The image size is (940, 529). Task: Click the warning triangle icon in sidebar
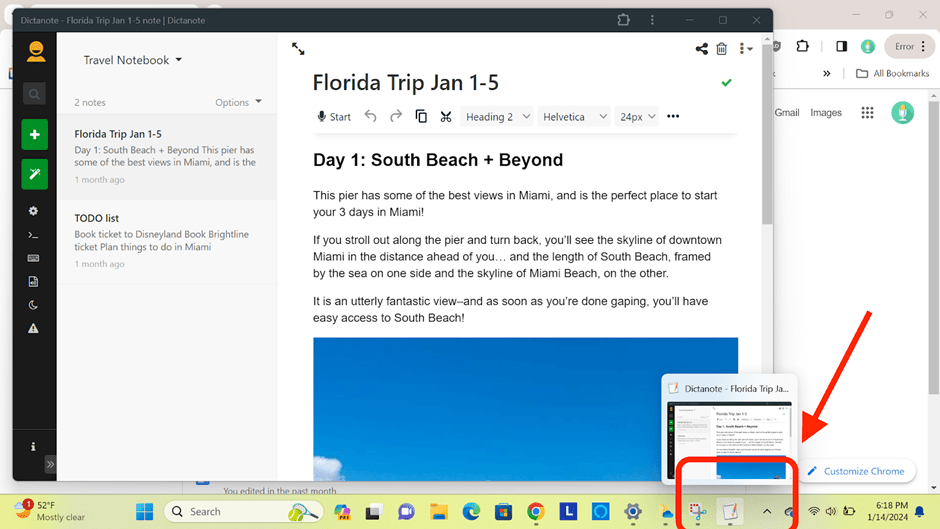(x=34, y=329)
